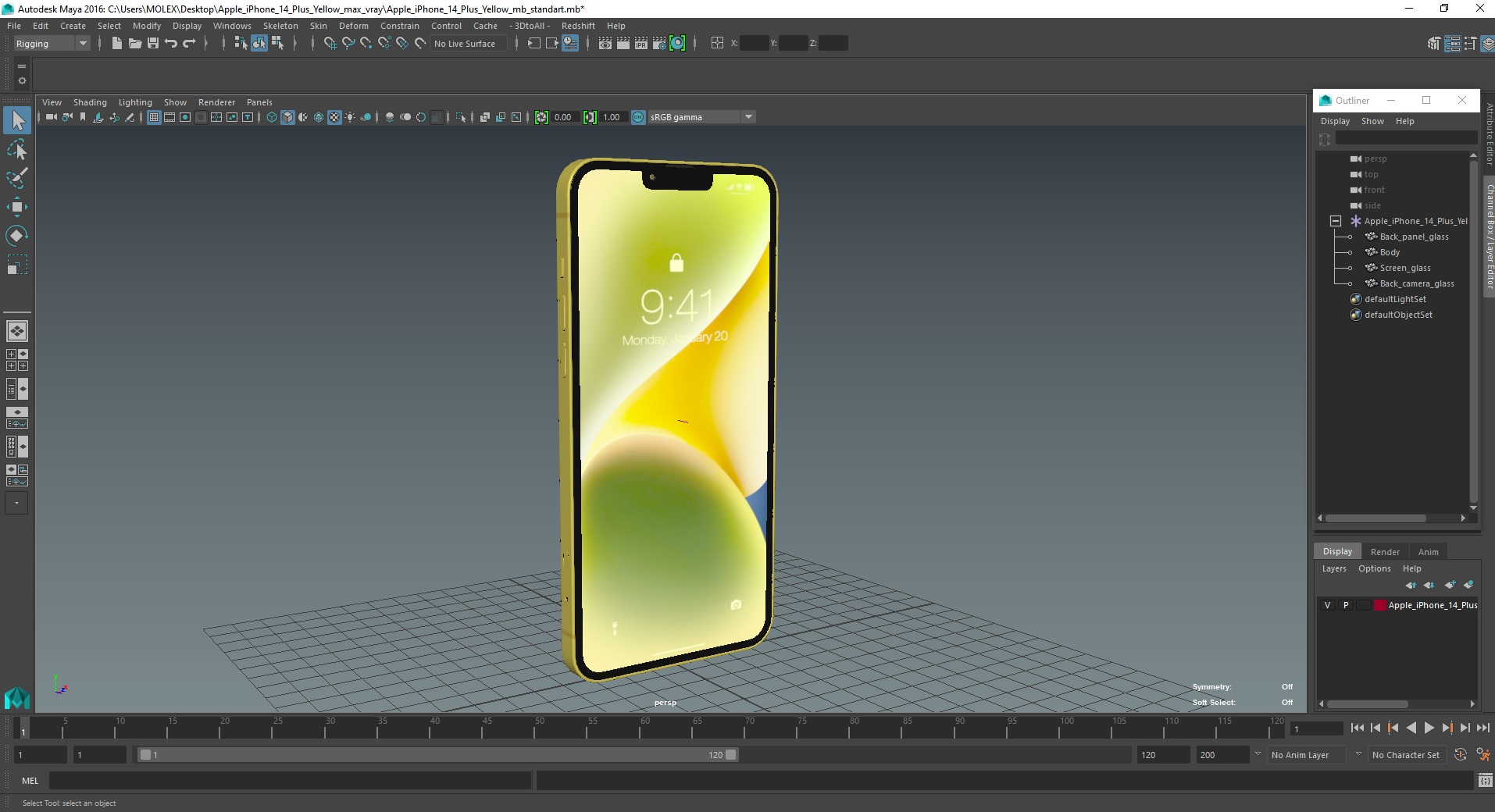The height and width of the screenshot is (812, 1495).
Task: Step forward one key
Action: [x=1447, y=728]
